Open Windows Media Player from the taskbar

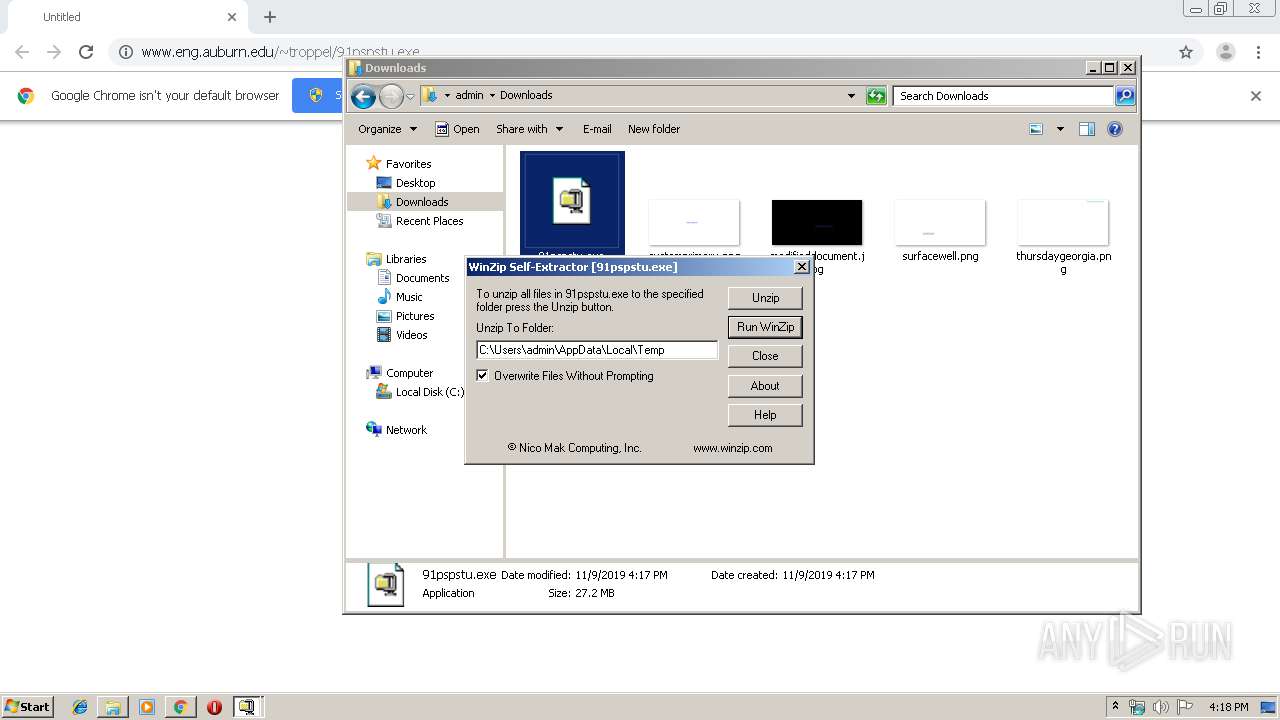pos(147,707)
